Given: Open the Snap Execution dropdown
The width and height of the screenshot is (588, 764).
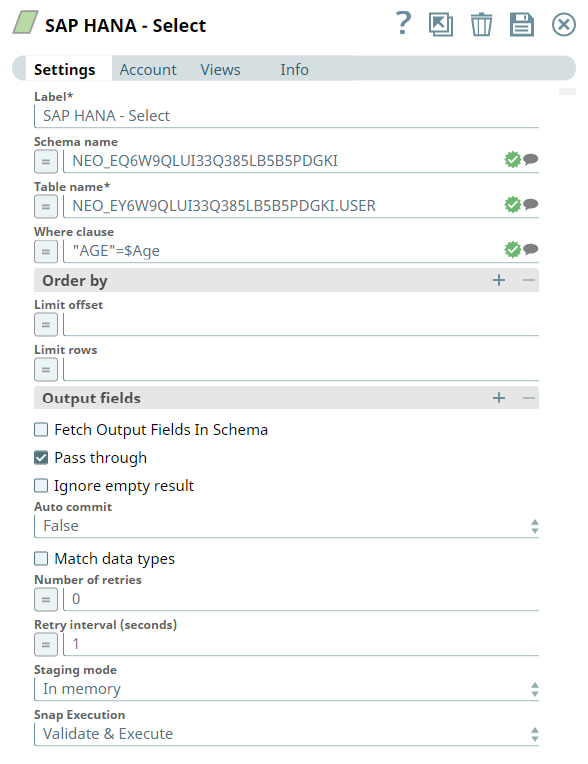Looking at the screenshot, I should click(286, 734).
